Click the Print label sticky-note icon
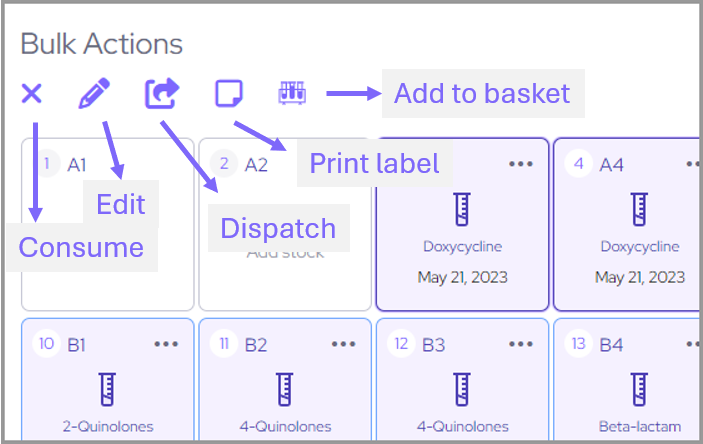 point(229,94)
